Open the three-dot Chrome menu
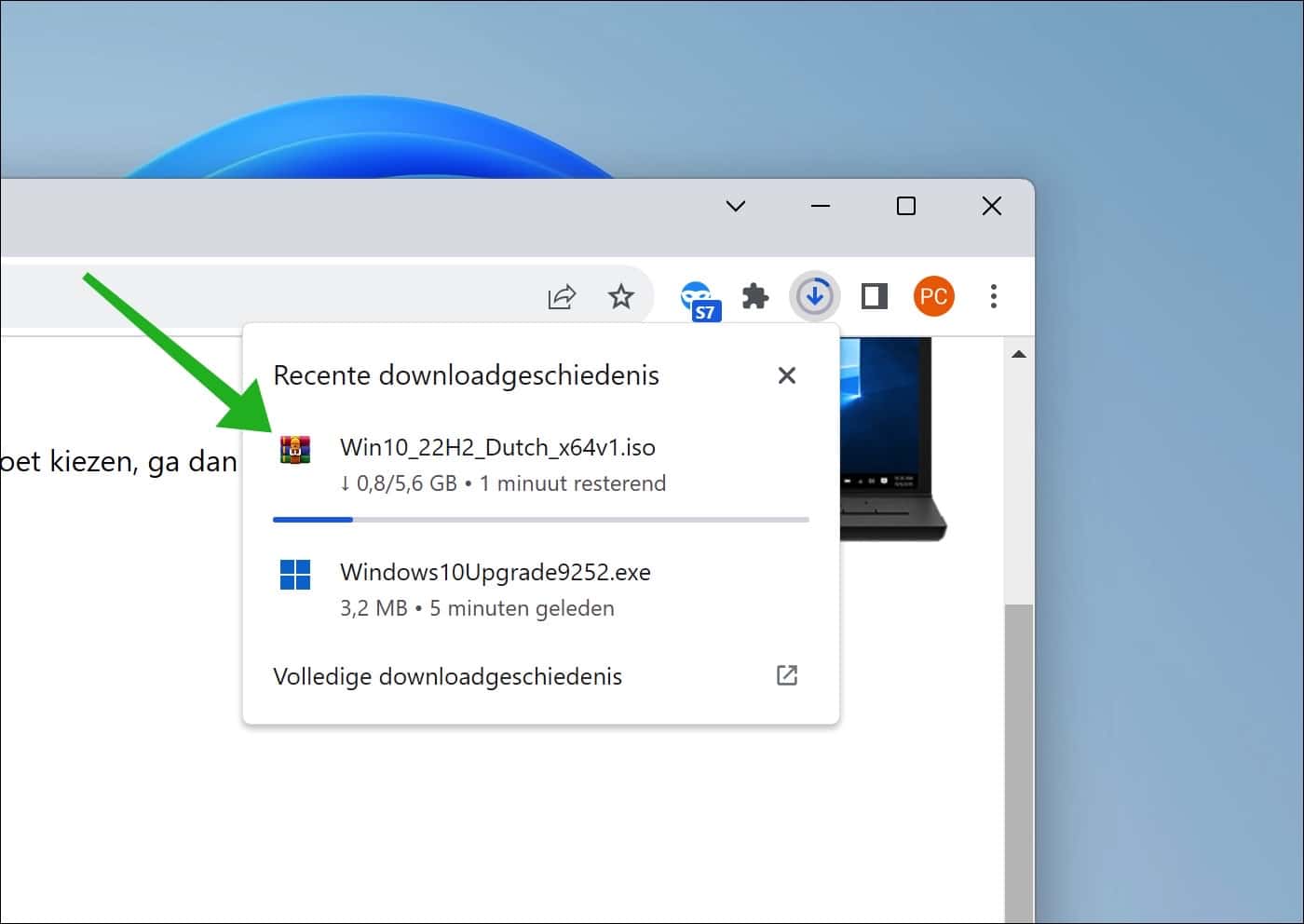The width and height of the screenshot is (1304, 924). pos(994,296)
